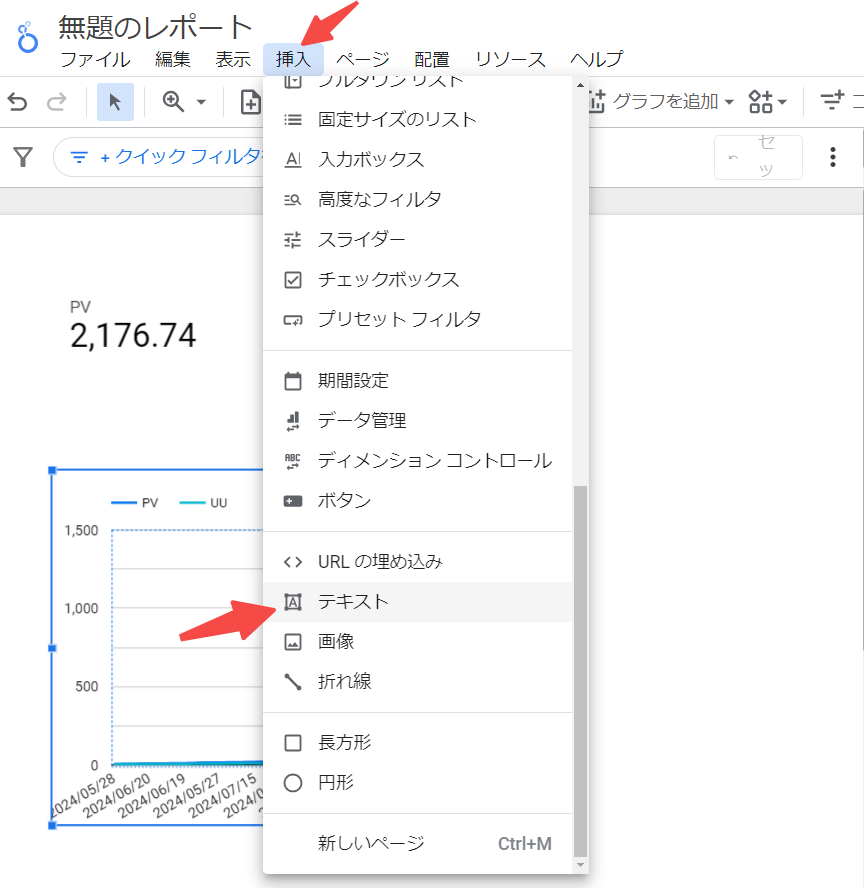Click the funnel filter icon

[23, 157]
